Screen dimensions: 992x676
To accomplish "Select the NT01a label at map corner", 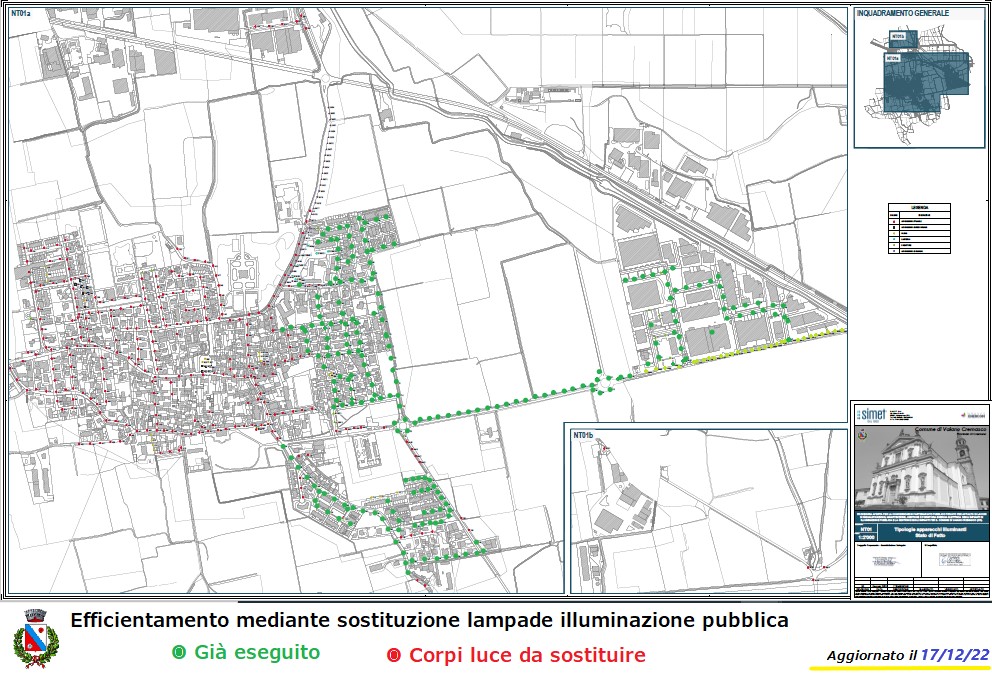I will tap(22, 15).
